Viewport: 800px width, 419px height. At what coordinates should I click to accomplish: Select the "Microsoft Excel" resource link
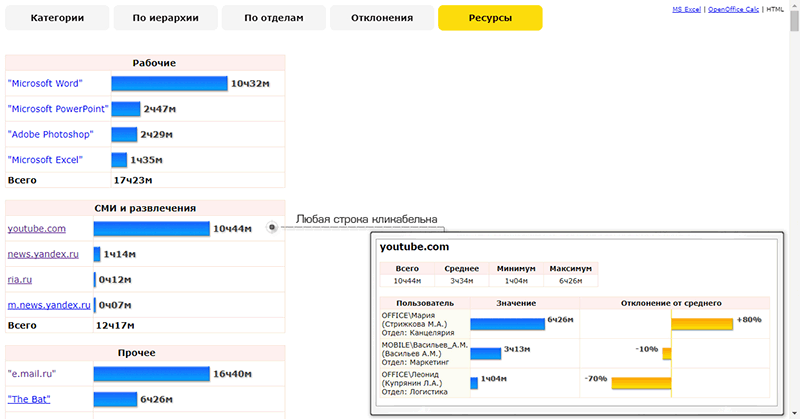(x=45, y=160)
